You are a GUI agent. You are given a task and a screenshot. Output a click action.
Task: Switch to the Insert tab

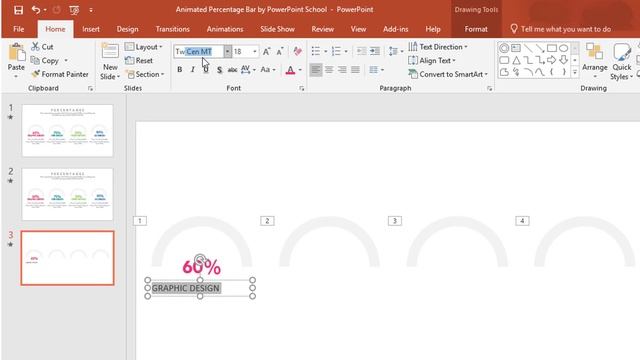(91, 29)
